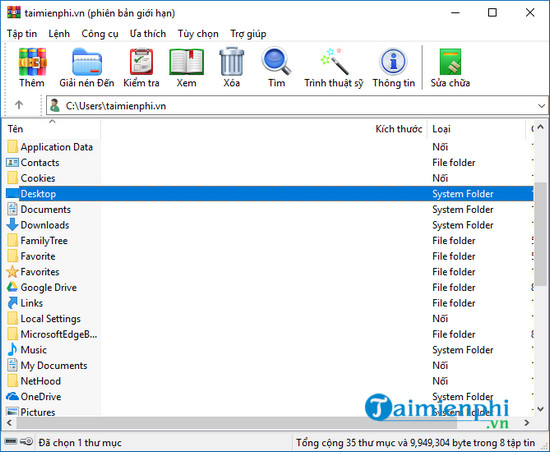Click the Downloads blue arrow icon
The width and height of the screenshot is (550, 452).
[12, 225]
